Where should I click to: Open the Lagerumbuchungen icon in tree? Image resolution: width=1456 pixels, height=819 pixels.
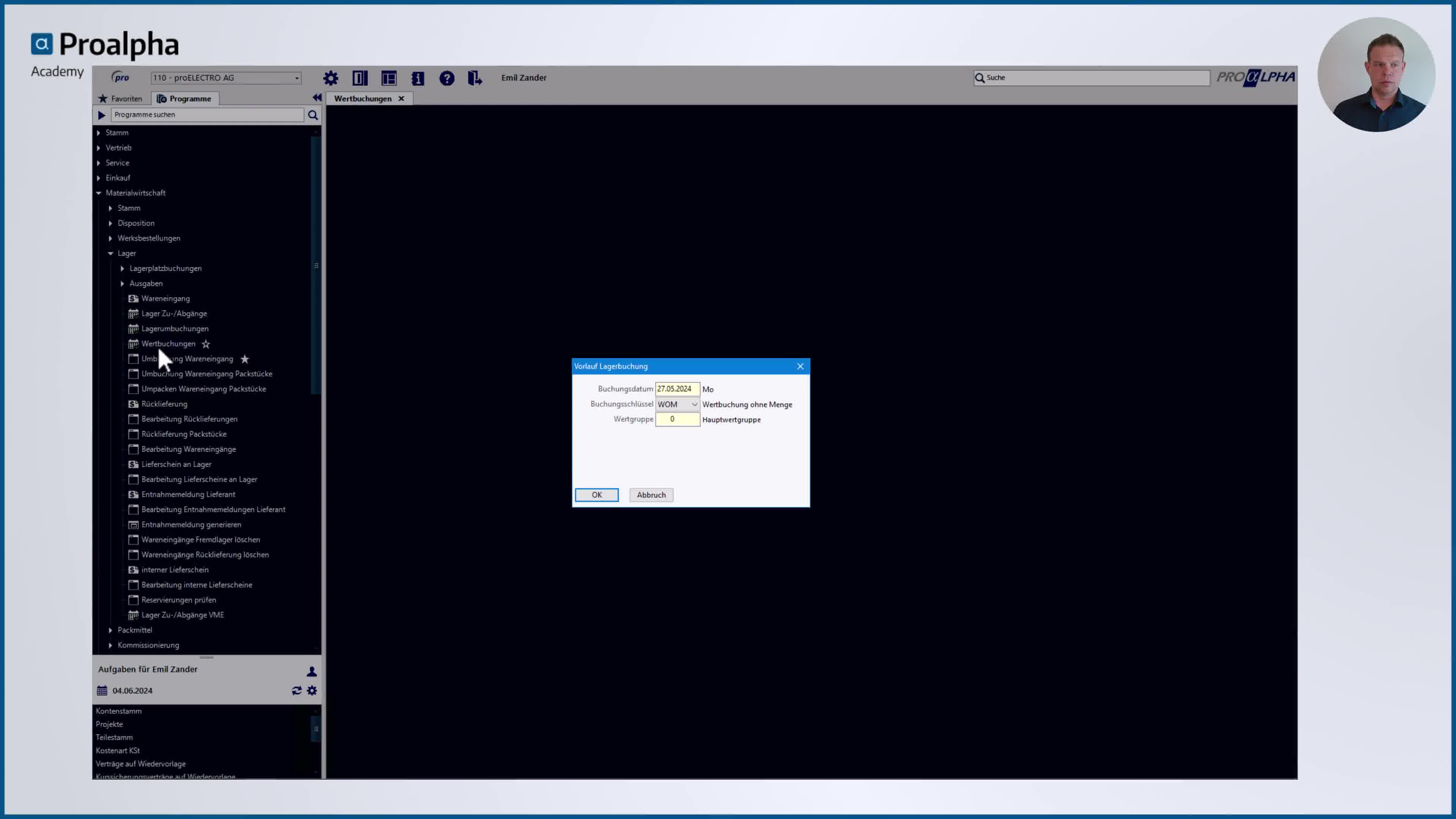click(x=133, y=328)
